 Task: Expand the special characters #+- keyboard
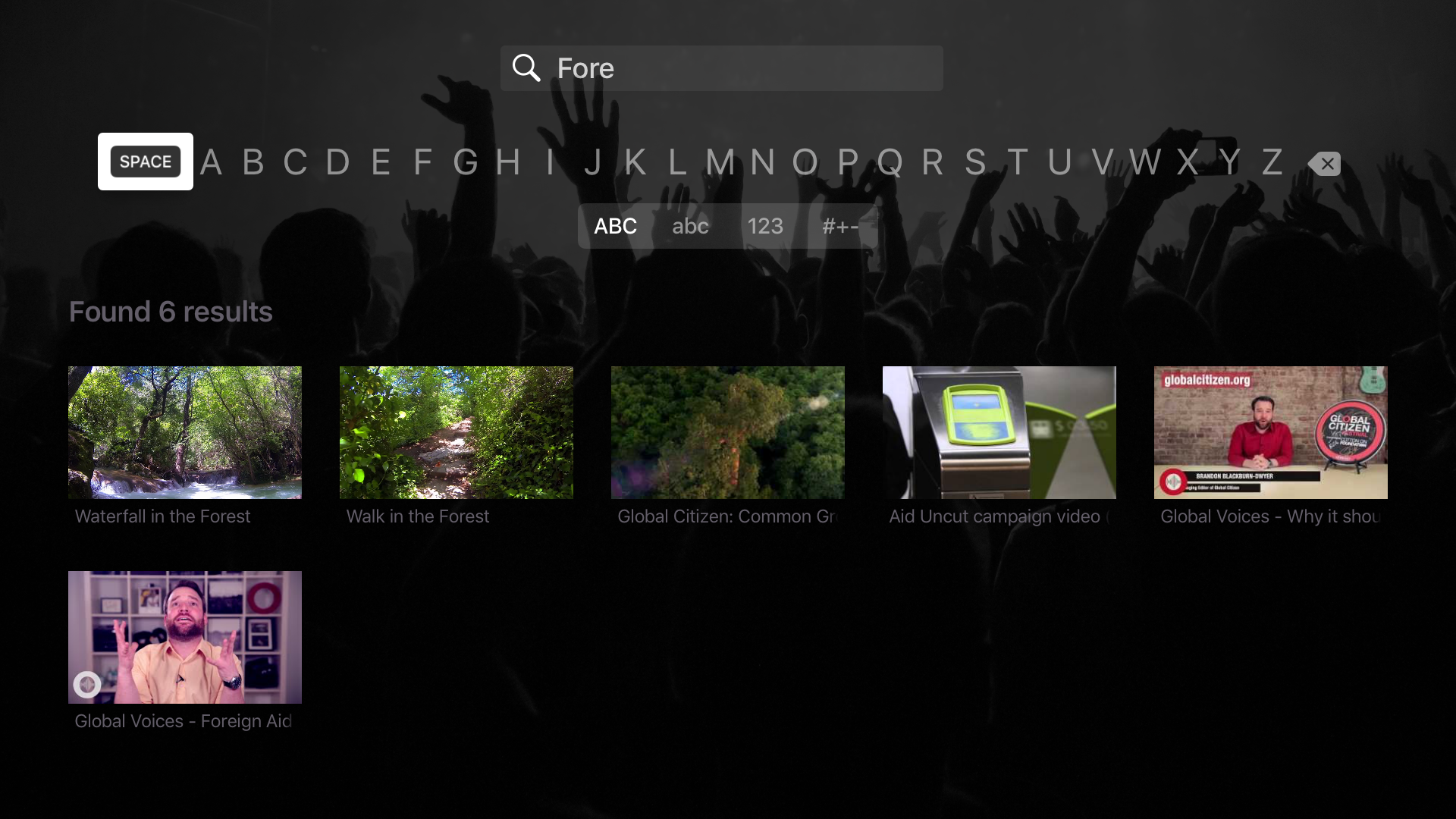840,225
